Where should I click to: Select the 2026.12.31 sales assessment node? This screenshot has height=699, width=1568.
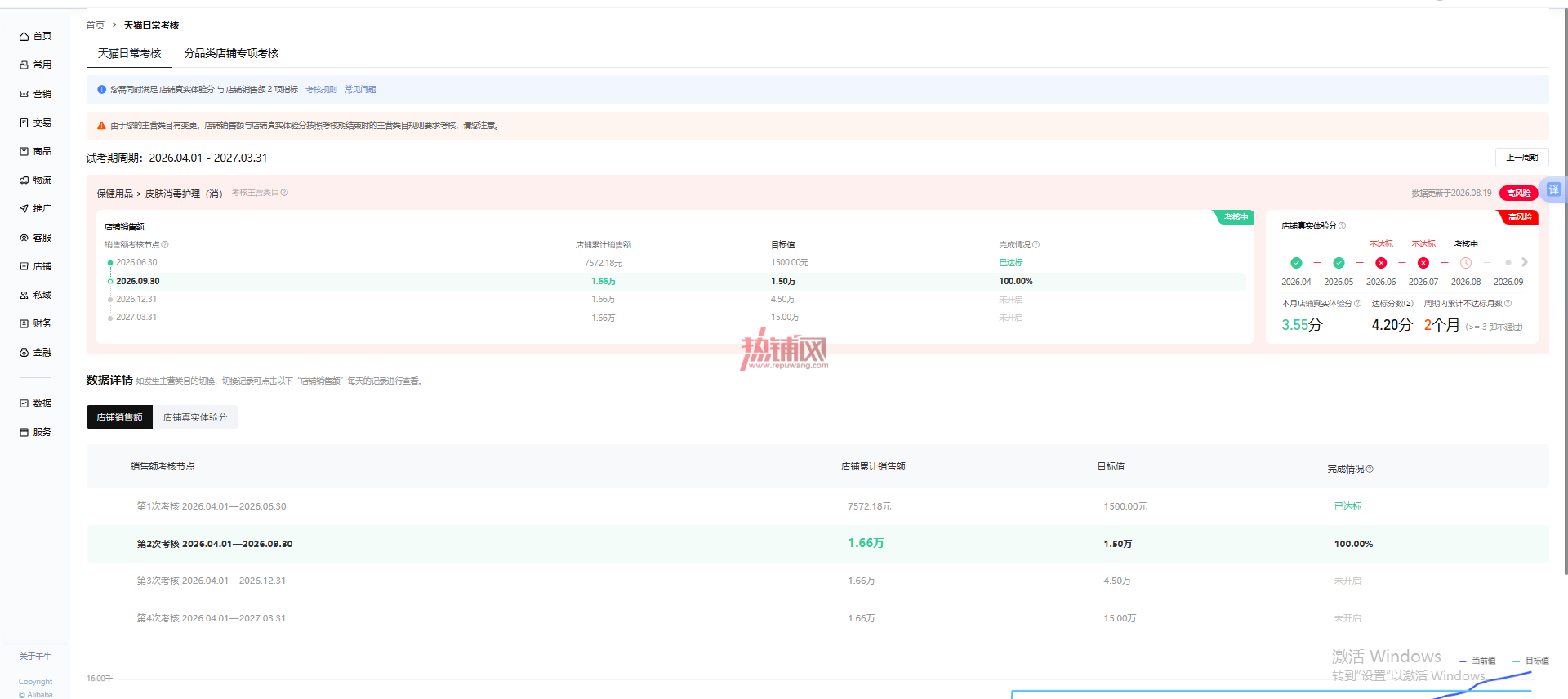[136, 299]
